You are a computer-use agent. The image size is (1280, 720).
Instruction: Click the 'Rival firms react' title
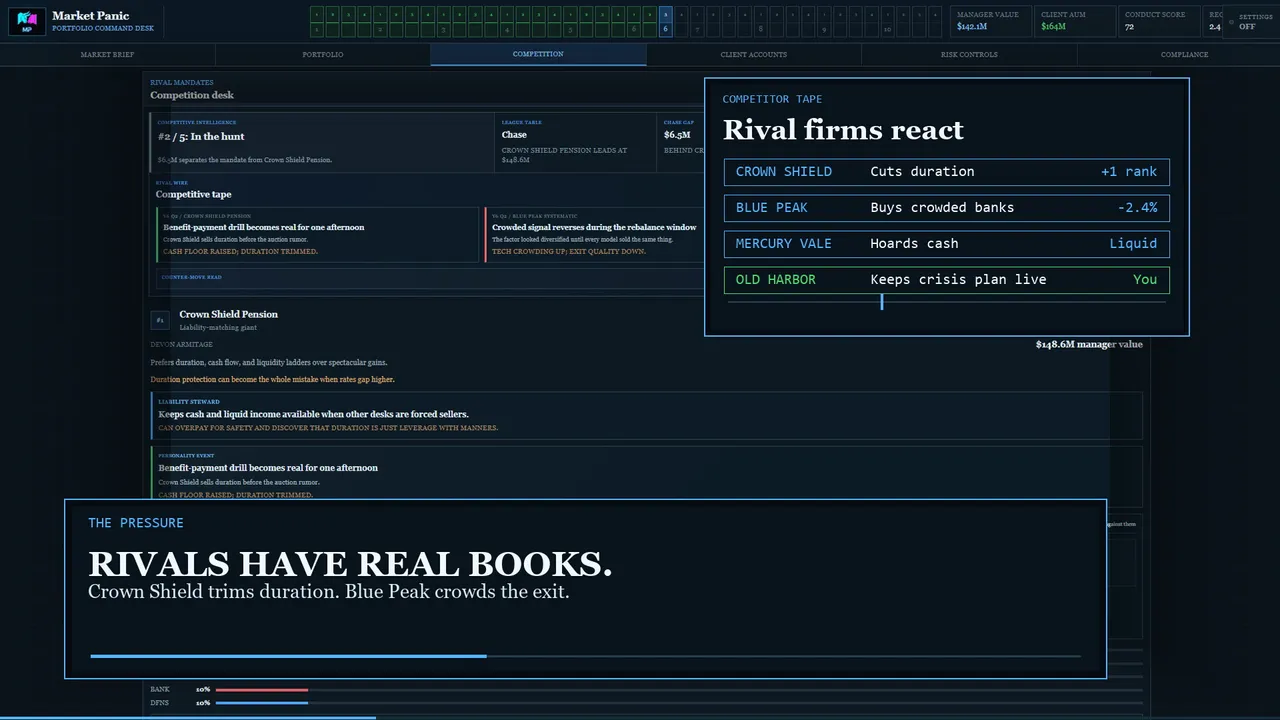click(x=843, y=130)
